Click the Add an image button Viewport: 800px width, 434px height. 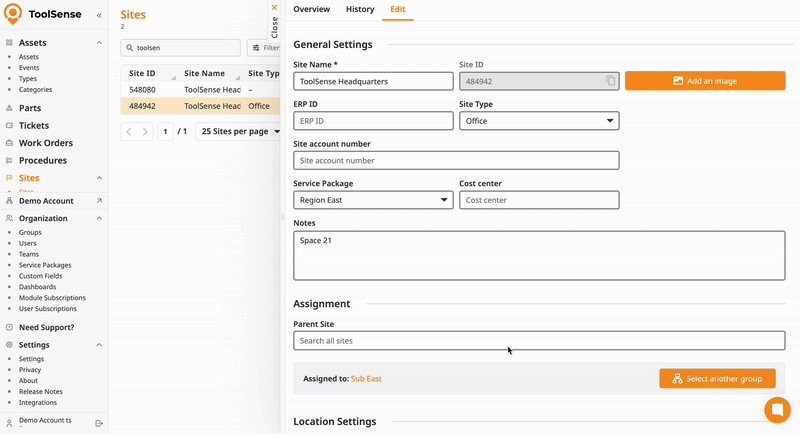705,81
